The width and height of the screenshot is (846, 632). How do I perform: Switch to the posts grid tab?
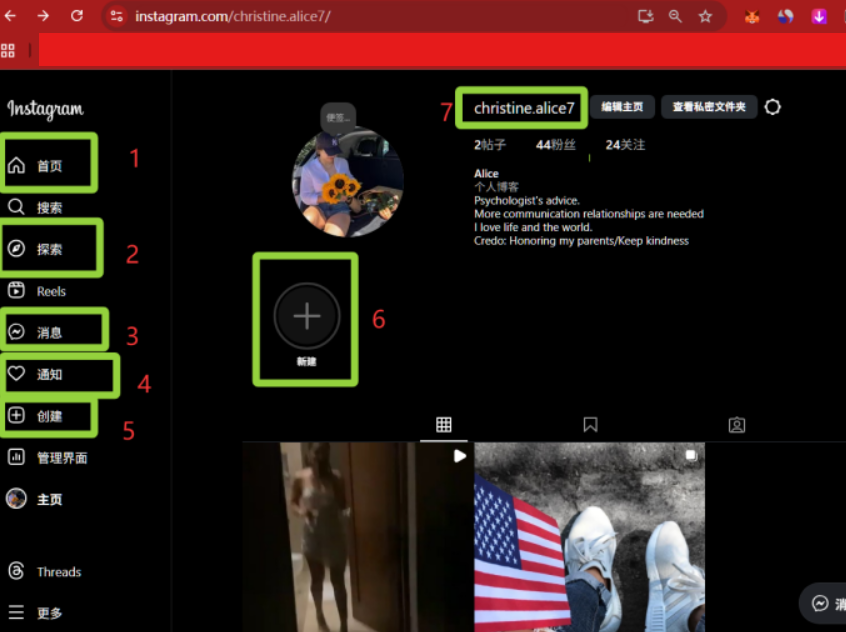coord(444,425)
